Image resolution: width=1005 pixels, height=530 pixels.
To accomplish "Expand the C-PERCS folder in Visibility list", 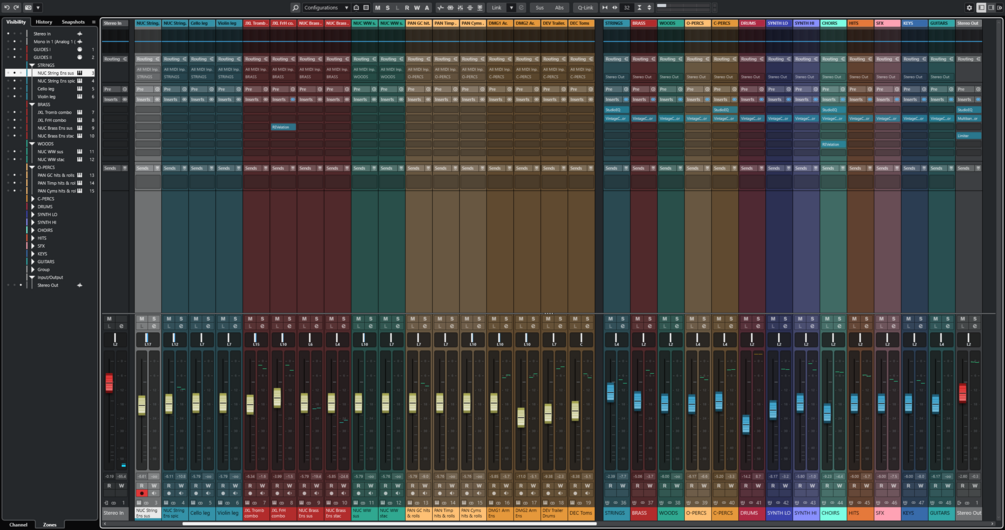I will click(33, 199).
